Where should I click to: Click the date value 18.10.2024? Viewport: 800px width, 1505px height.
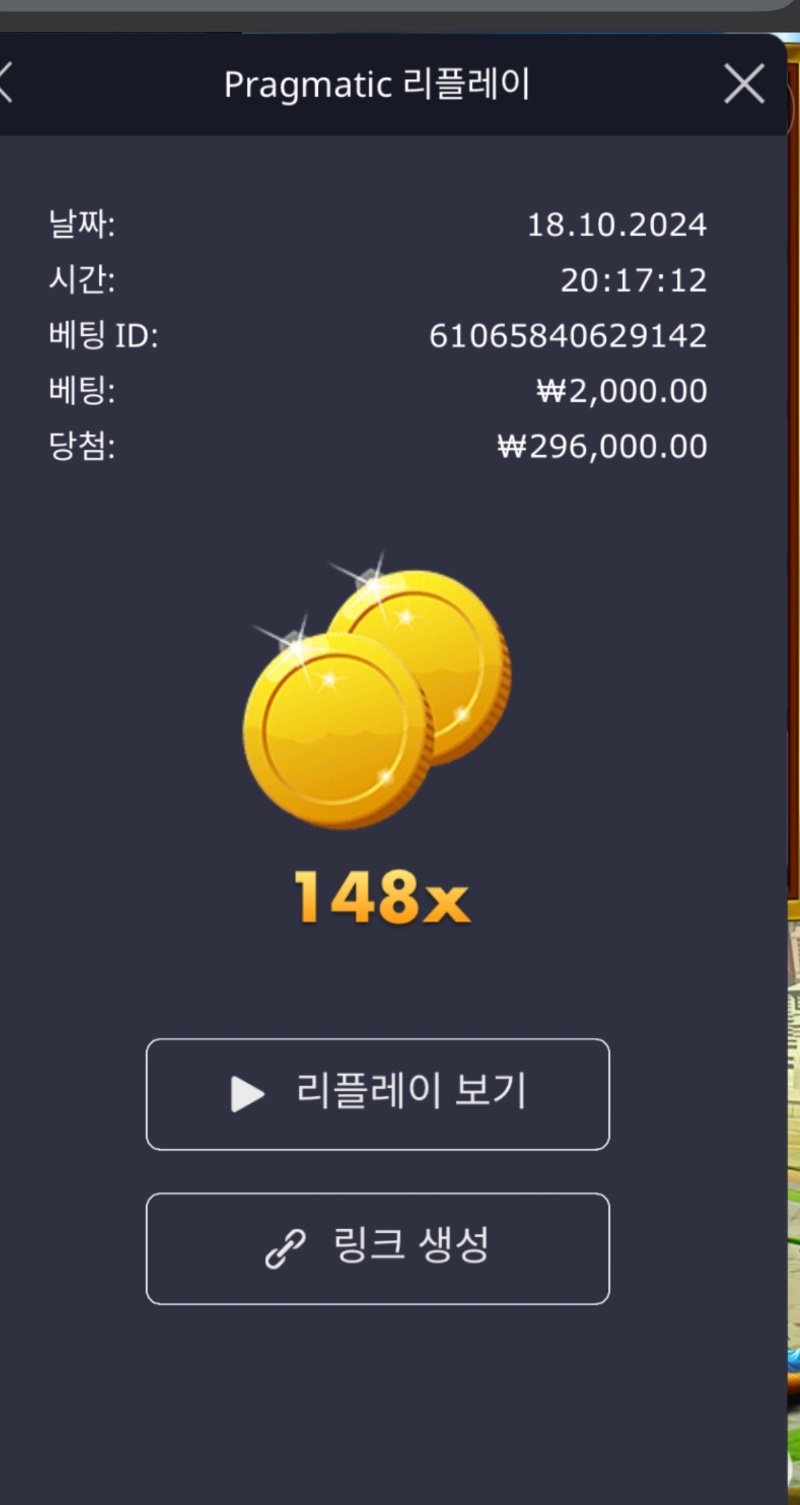[x=617, y=225]
